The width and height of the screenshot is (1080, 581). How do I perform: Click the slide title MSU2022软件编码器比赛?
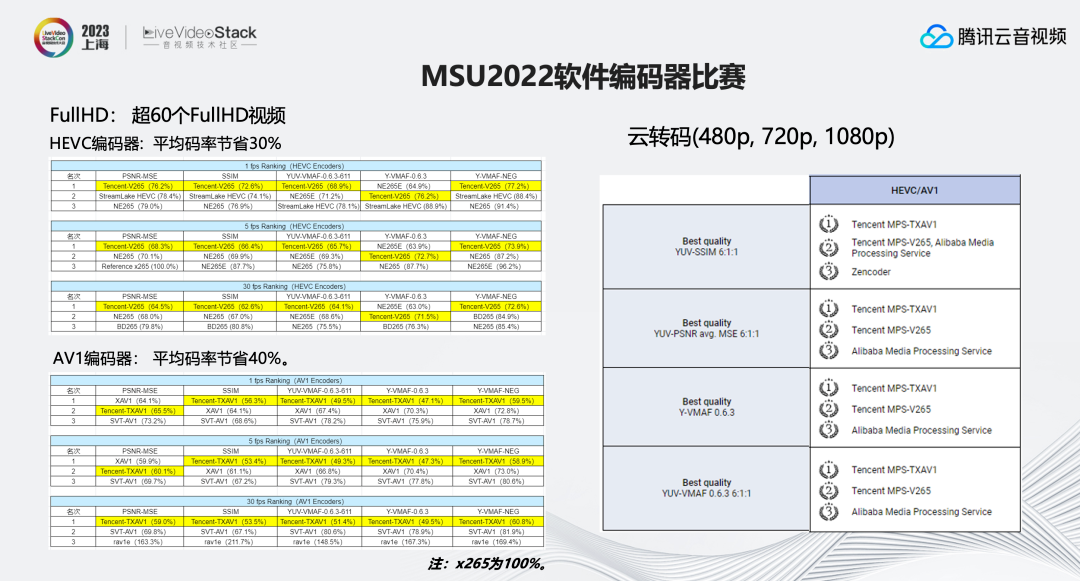coord(583,76)
